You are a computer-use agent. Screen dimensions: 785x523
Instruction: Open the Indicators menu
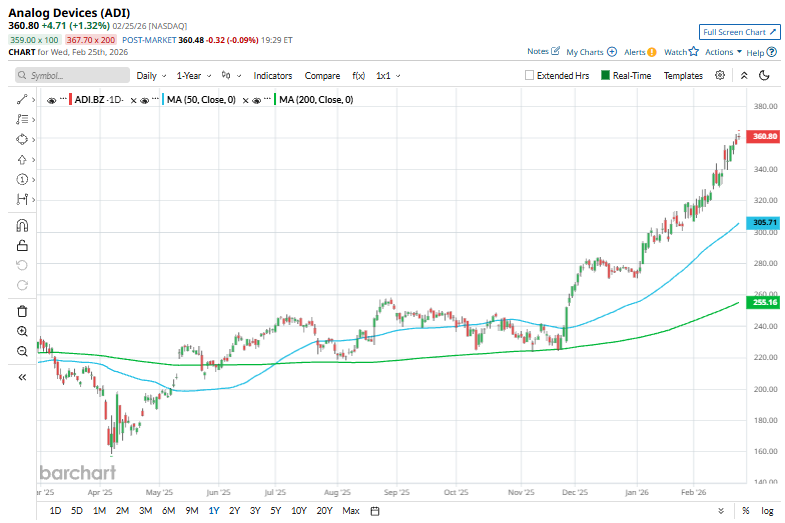pyautogui.click(x=272, y=75)
